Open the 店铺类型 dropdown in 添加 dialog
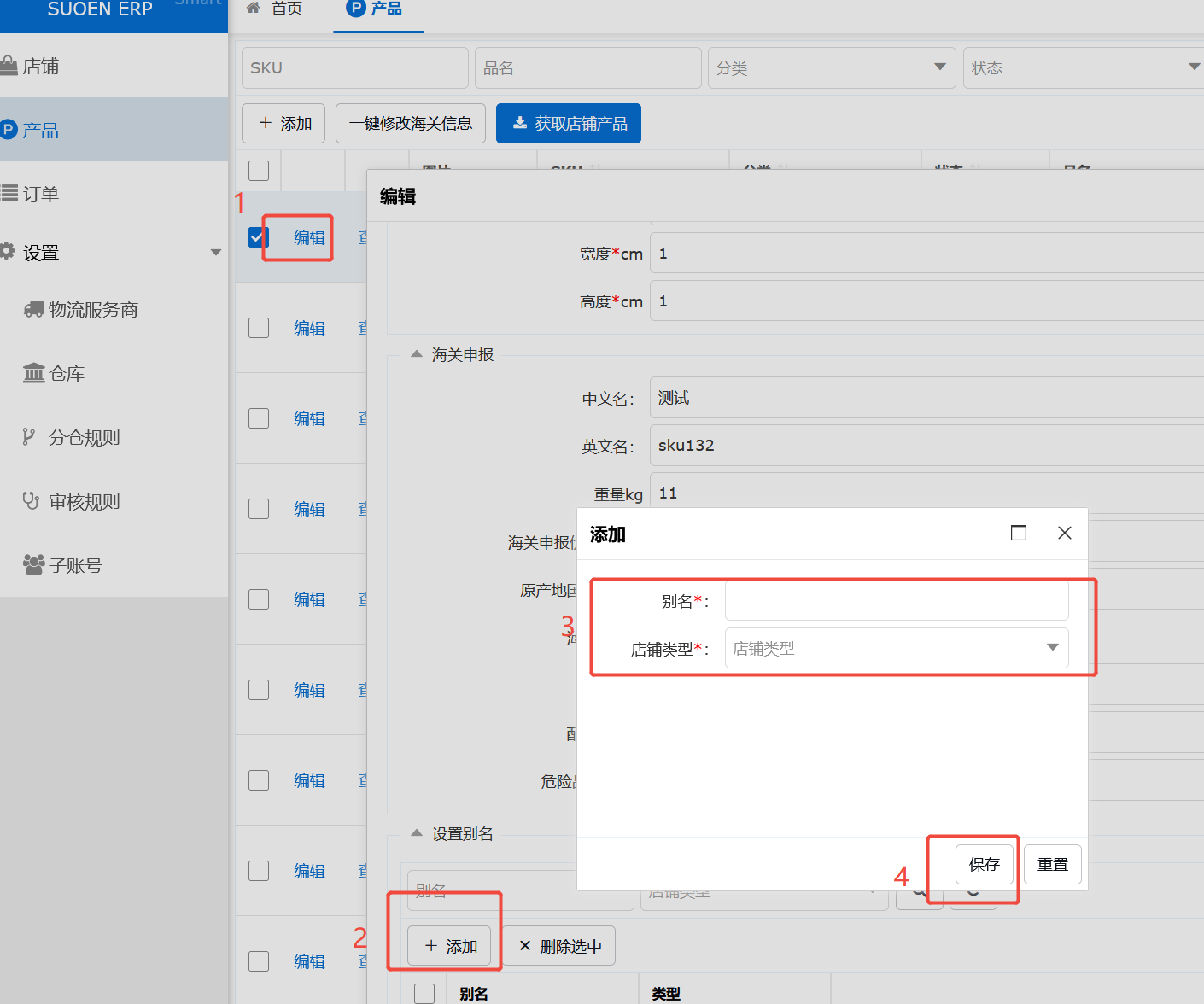The image size is (1204, 1004). 896,648
